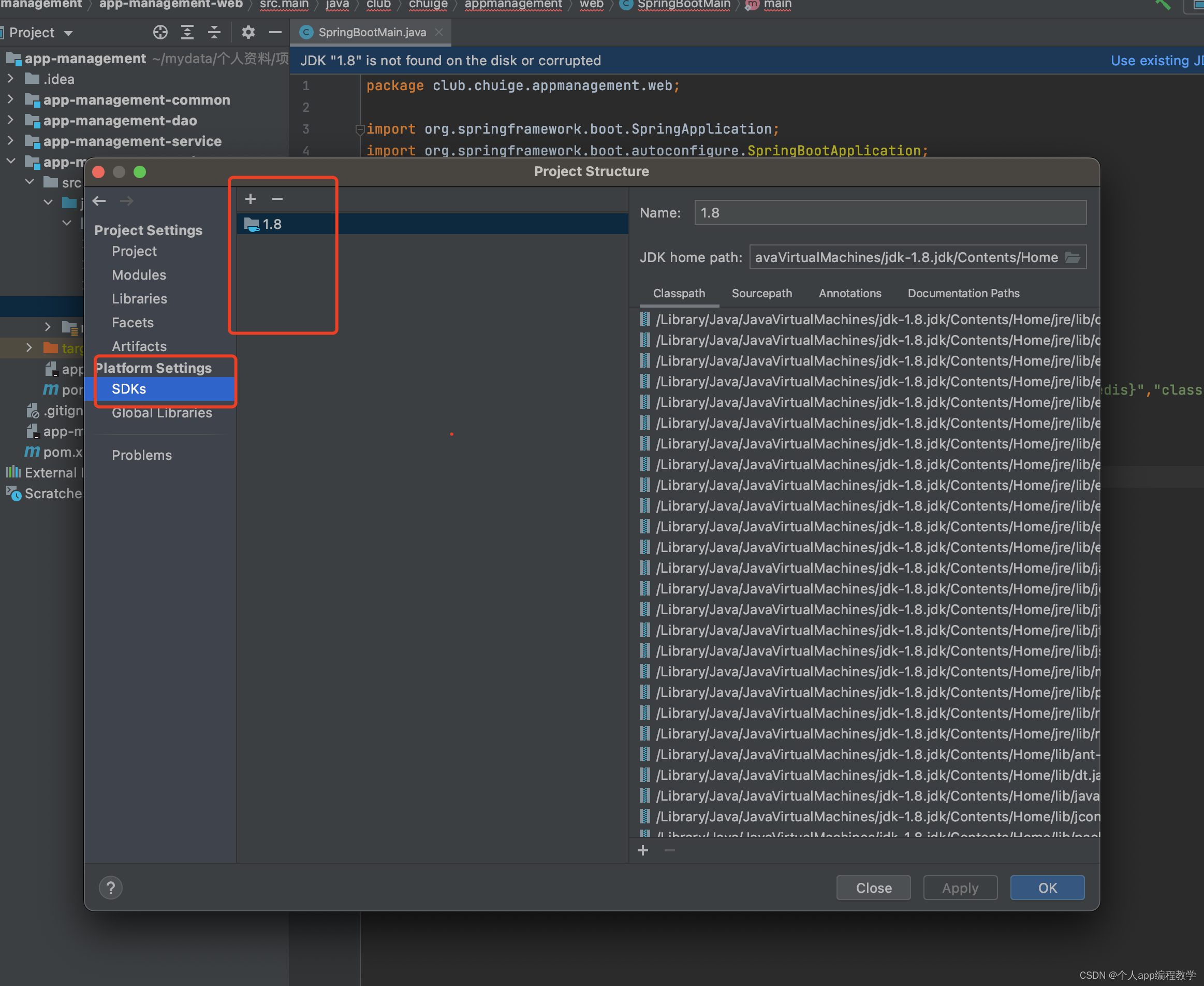Switch to the Annotations tab

point(850,293)
